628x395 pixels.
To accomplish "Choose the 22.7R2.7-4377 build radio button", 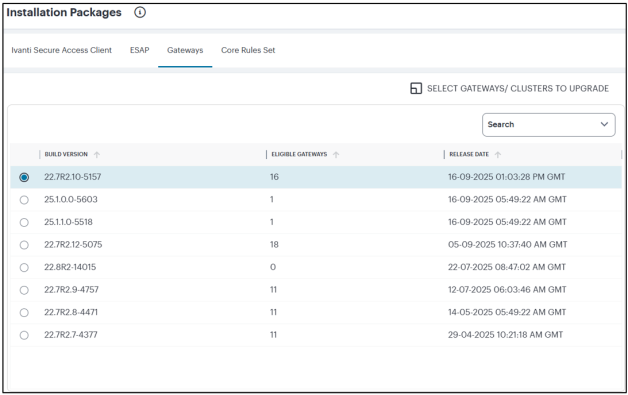I will pyautogui.click(x=24, y=335).
